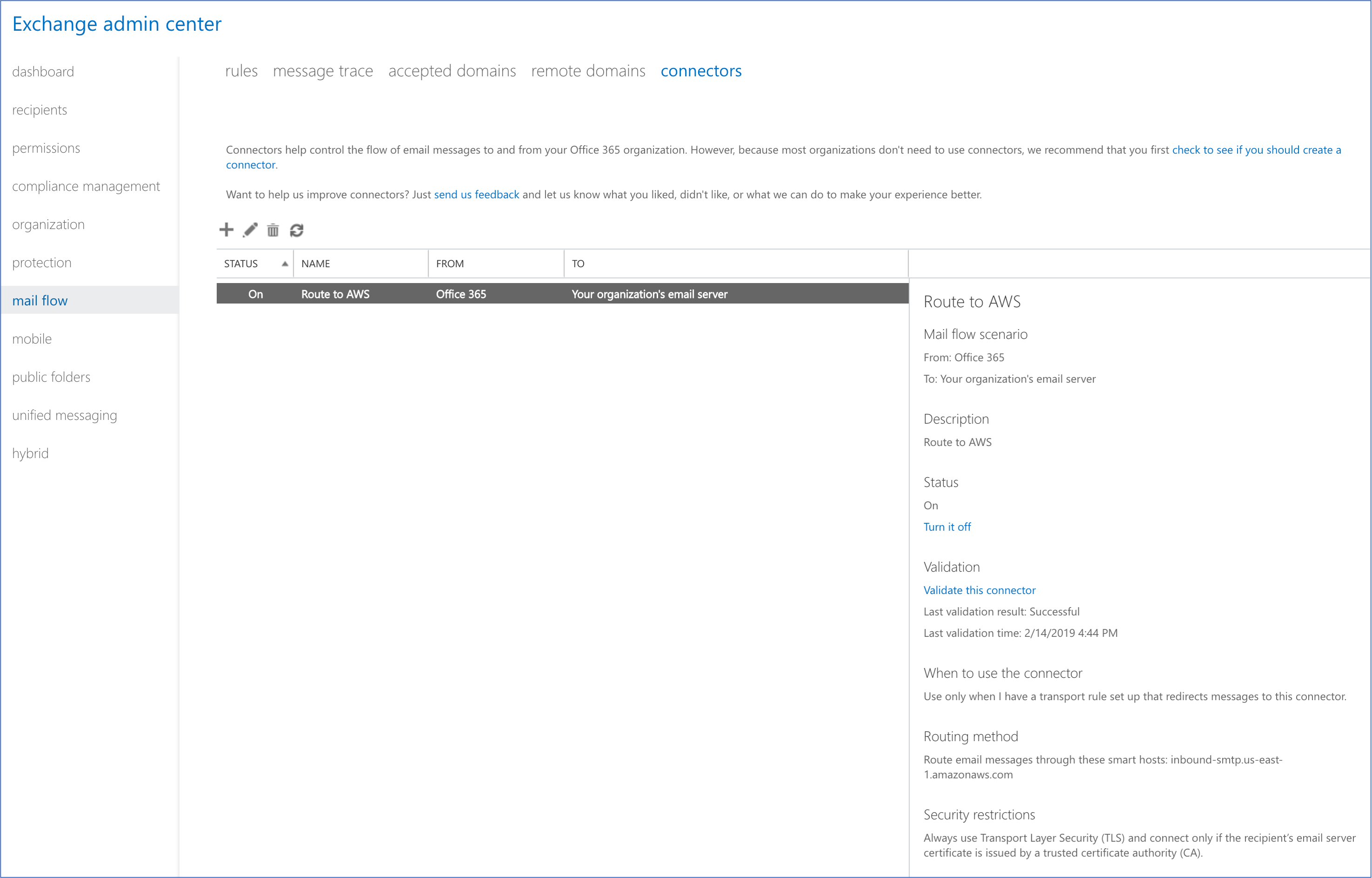Select mail flow in the sidebar
The height and width of the screenshot is (878, 1372).
pyautogui.click(x=89, y=300)
